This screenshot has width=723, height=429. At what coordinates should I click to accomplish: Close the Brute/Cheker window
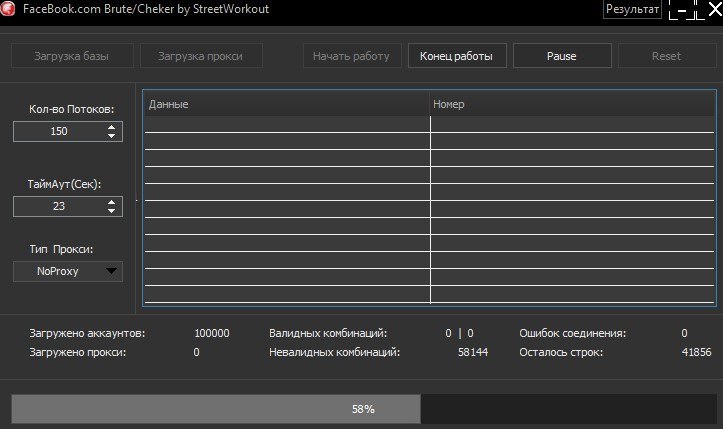(715, 9)
